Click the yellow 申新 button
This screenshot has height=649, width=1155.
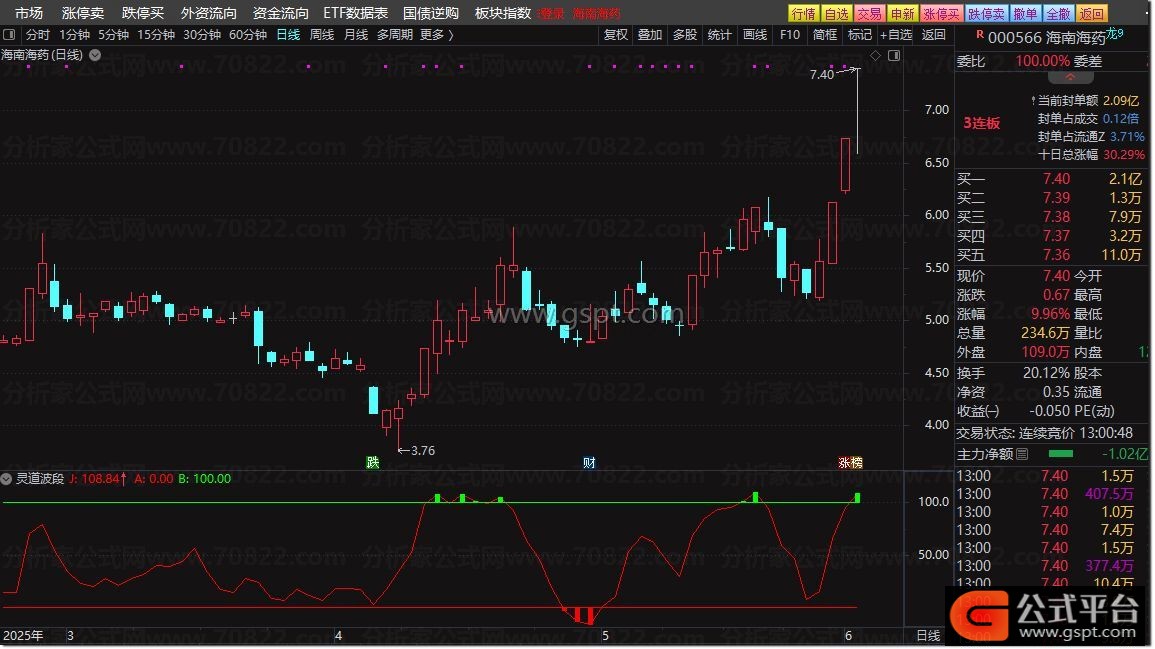coord(902,14)
